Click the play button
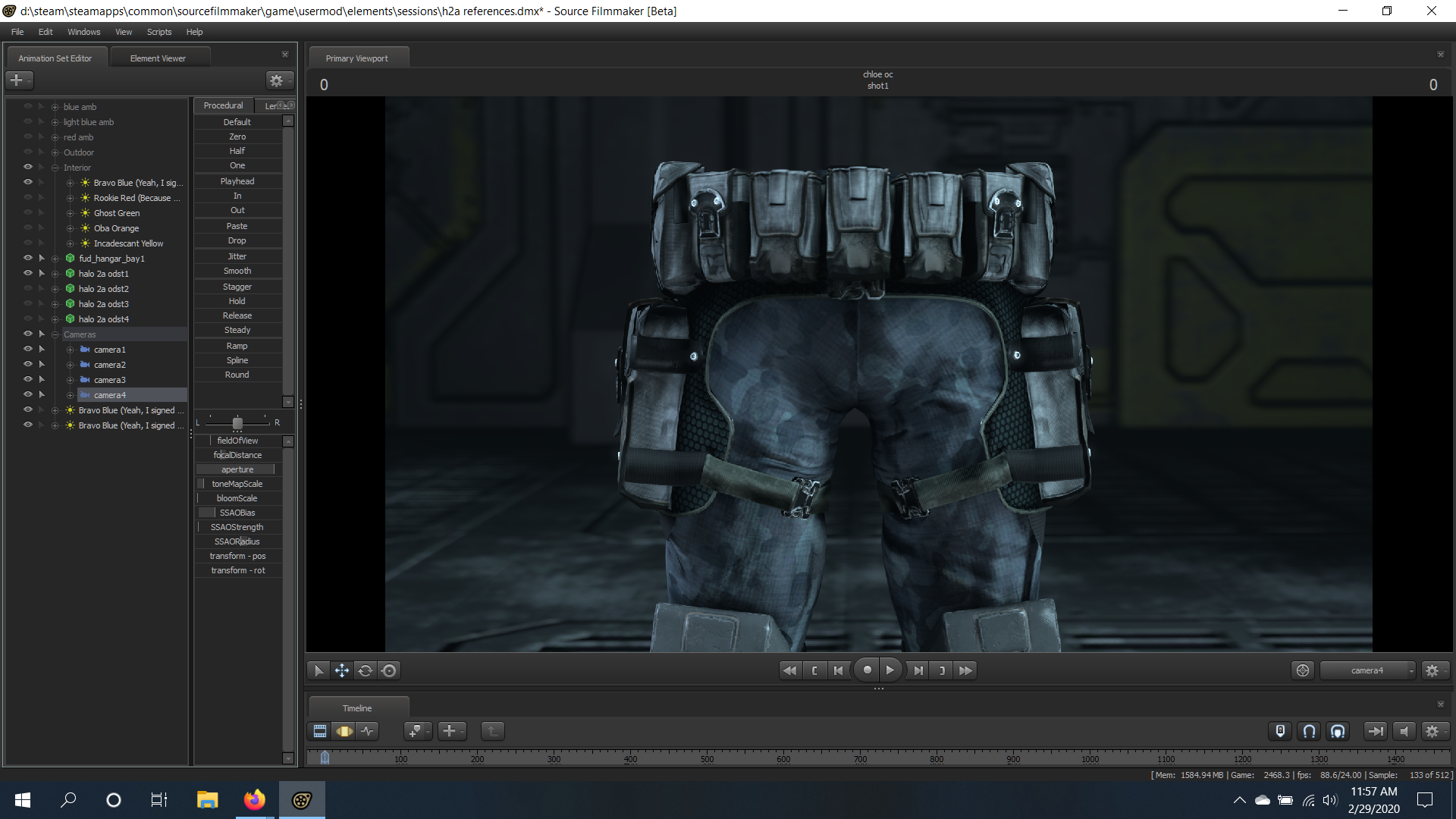Viewport: 1456px width, 819px height. tap(891, 670)
